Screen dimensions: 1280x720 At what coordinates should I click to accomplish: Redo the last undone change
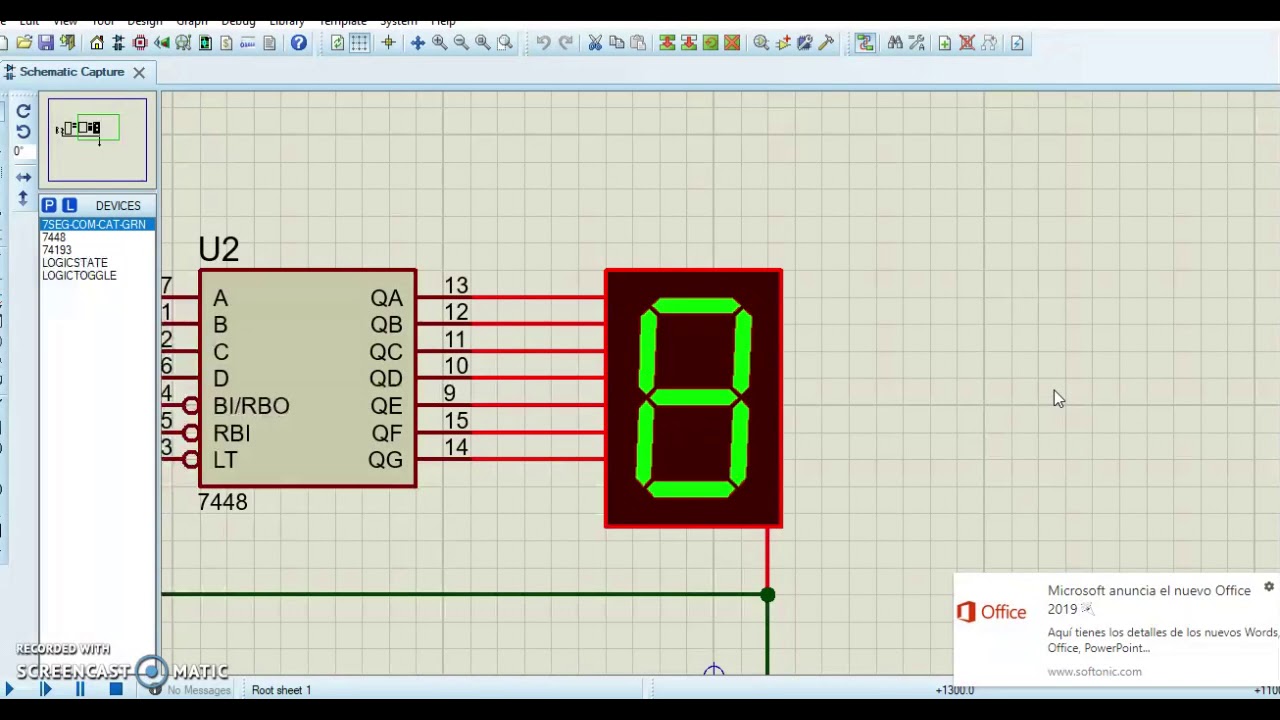566,43
